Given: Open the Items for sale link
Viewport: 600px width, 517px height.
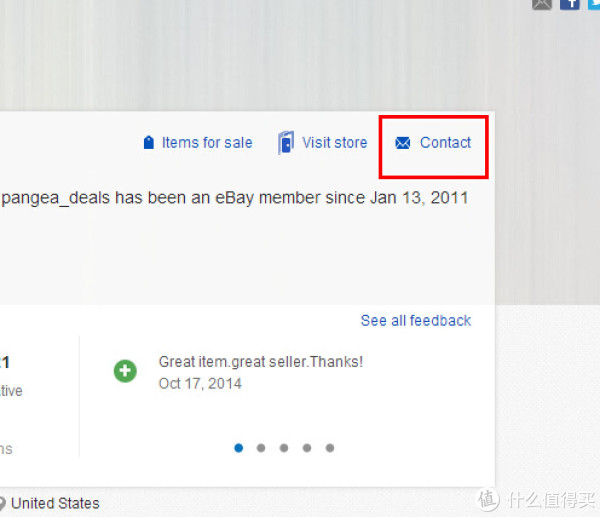Looking at the screenshot, I should click(207, 143).
